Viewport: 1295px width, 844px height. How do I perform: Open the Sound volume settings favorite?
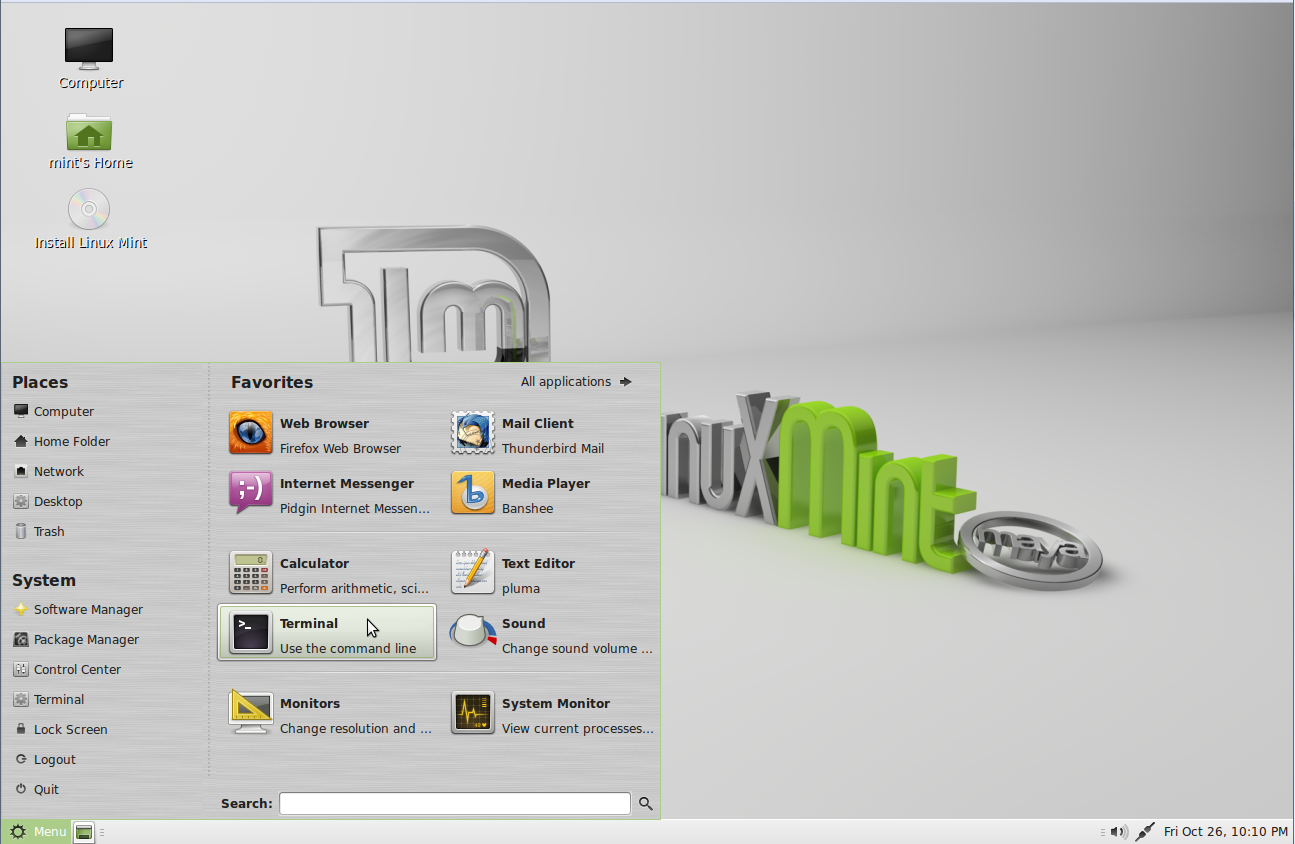(x=549, y=635)
